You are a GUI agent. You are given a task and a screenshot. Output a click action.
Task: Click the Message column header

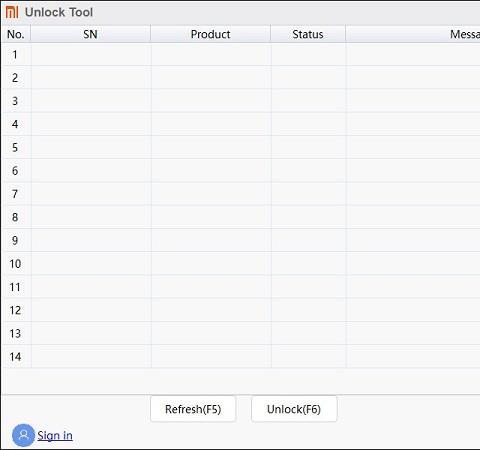click(413, 34)
